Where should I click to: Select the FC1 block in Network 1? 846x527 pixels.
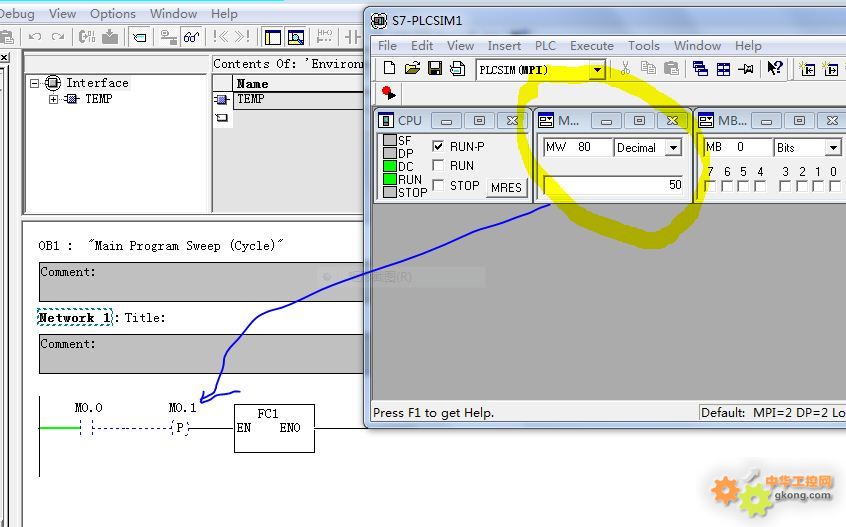[274, 428]
